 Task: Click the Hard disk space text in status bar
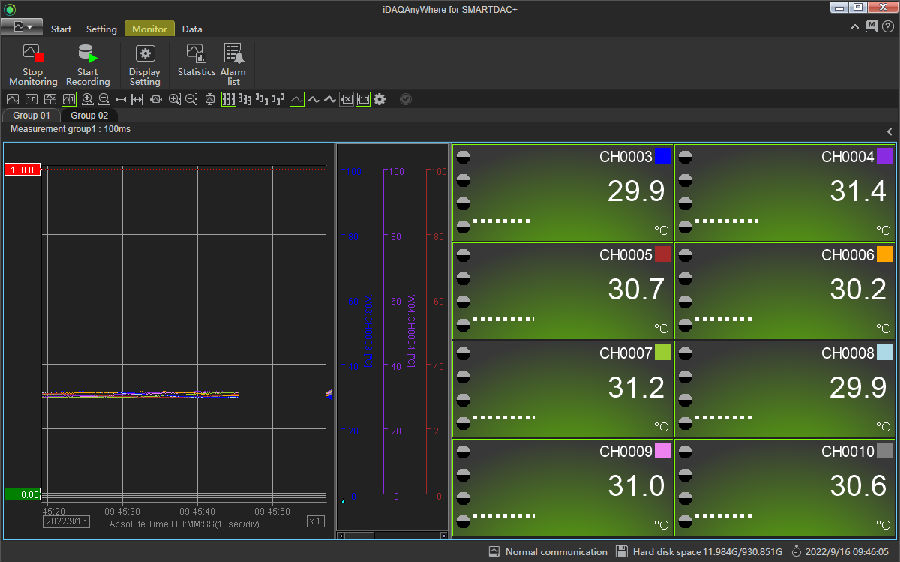point(707,552)
